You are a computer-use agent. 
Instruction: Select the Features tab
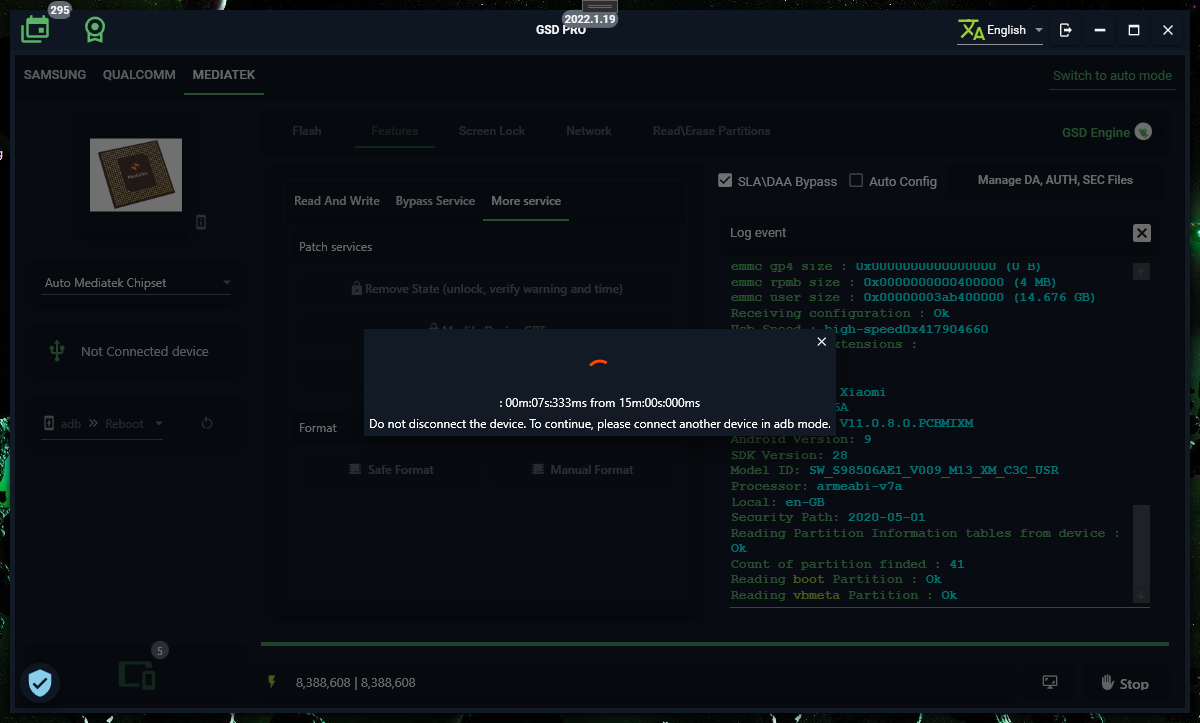[395, 131]
